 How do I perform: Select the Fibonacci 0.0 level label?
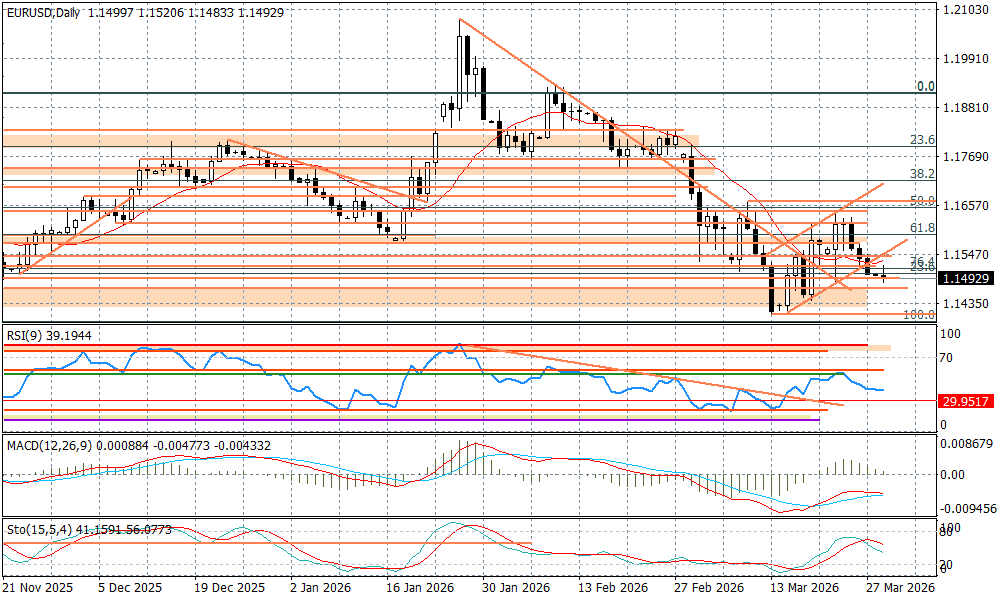tap(925, 87)
